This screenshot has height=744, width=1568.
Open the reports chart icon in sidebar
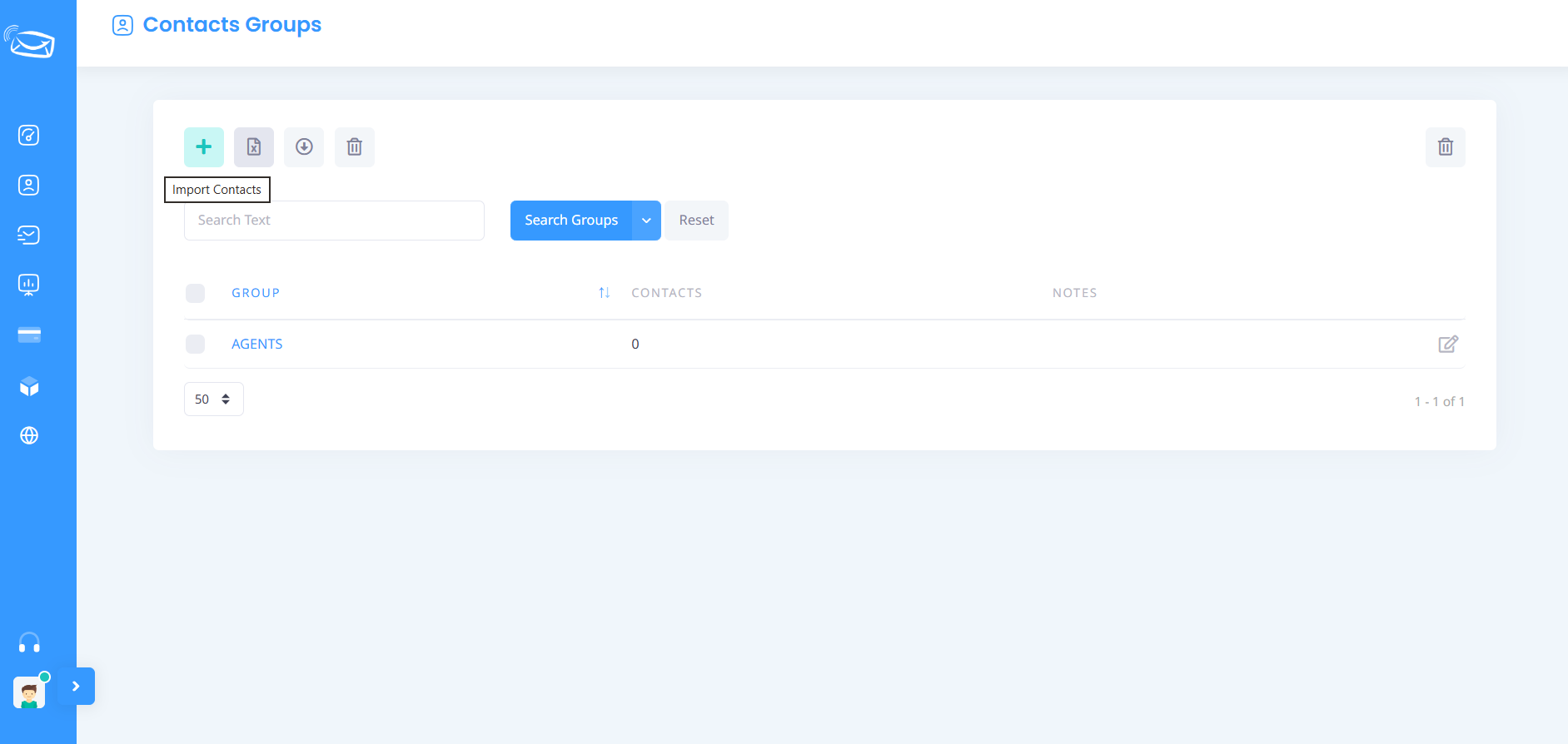pos(29,285)
